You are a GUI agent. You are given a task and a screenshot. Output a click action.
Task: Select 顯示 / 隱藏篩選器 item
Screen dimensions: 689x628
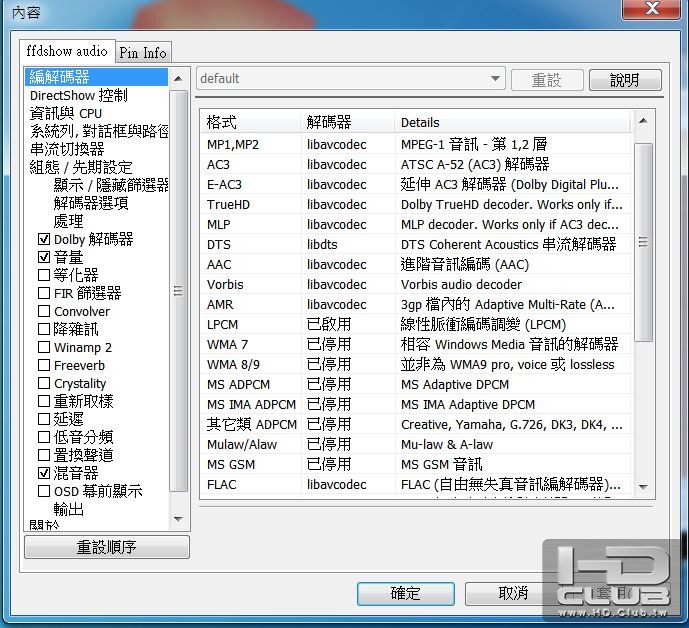coord(111,185)
